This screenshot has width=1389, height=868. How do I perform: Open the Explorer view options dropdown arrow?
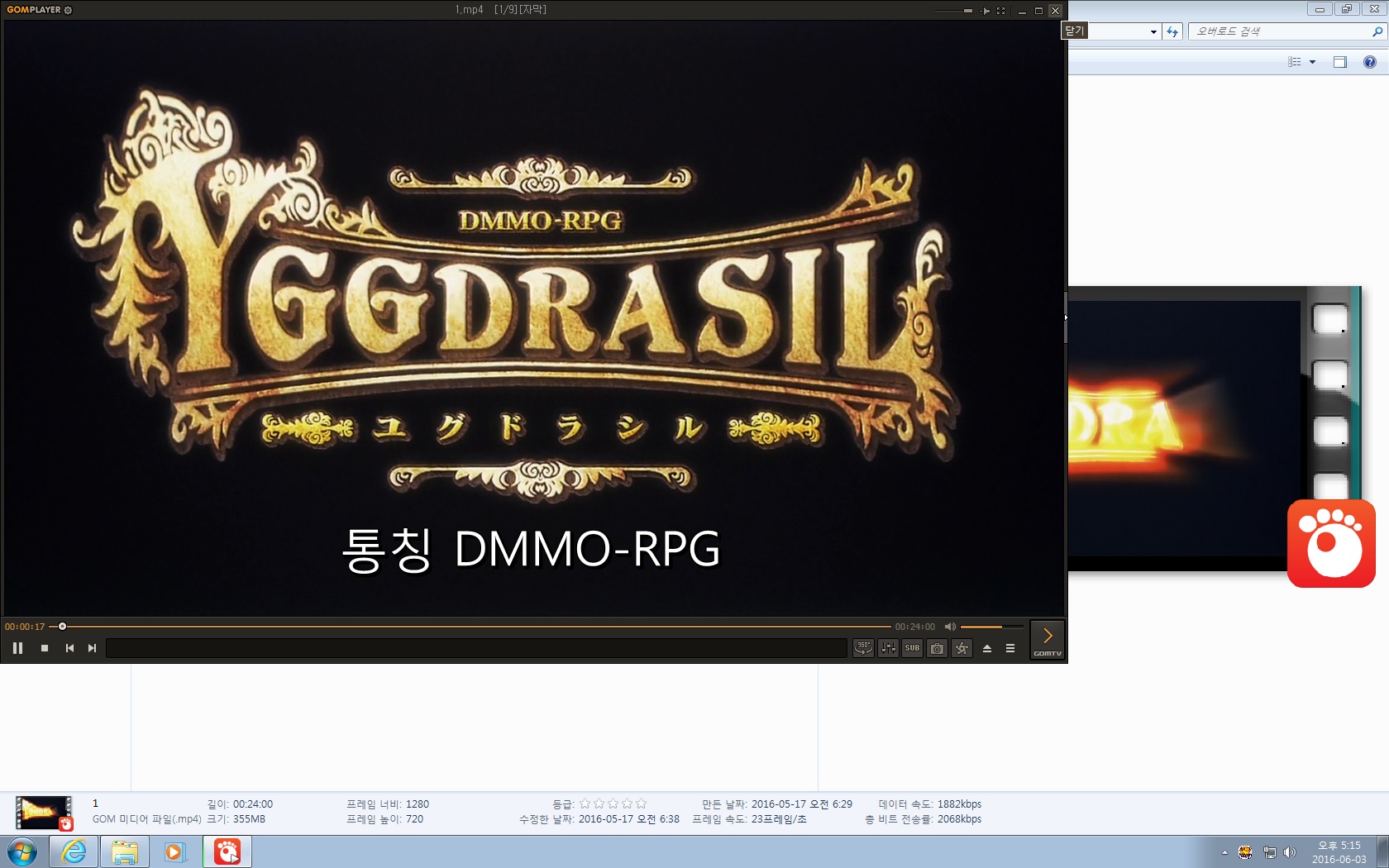point(1312,62)
